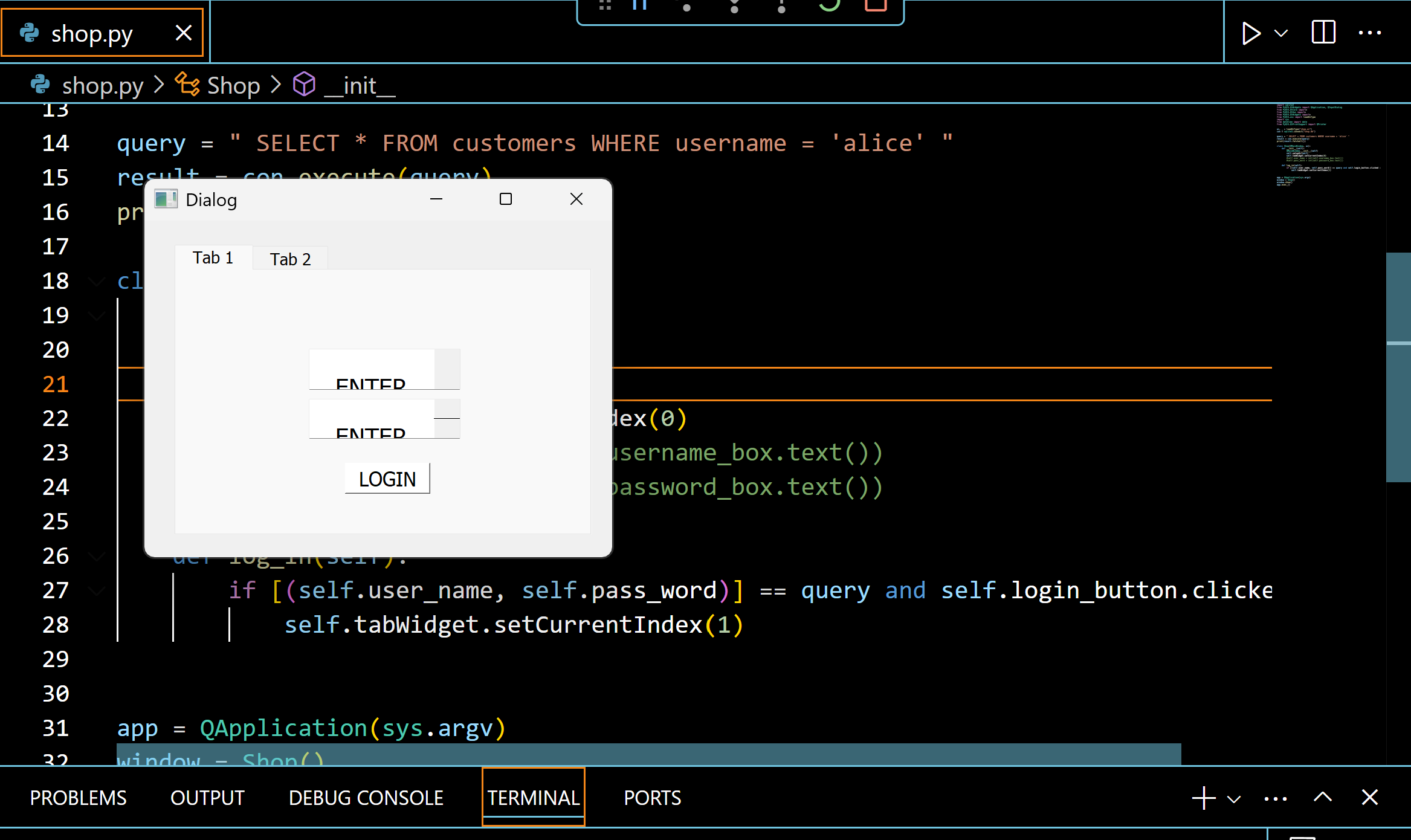
Task: Click line number 14 in the gutter
Action: [x=56, y=143]
